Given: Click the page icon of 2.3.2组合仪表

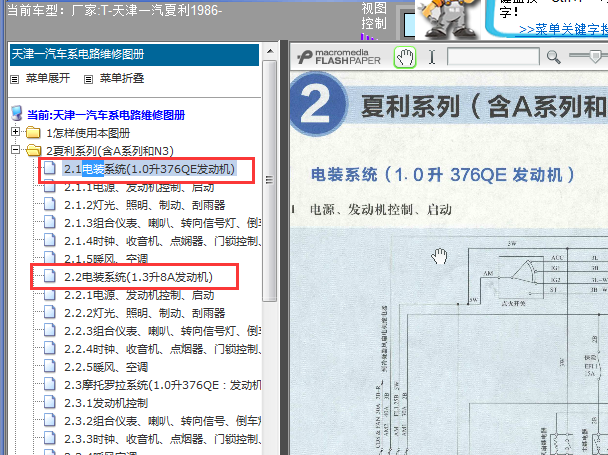Looking at the screenshot, I should (x=50, y=420).
